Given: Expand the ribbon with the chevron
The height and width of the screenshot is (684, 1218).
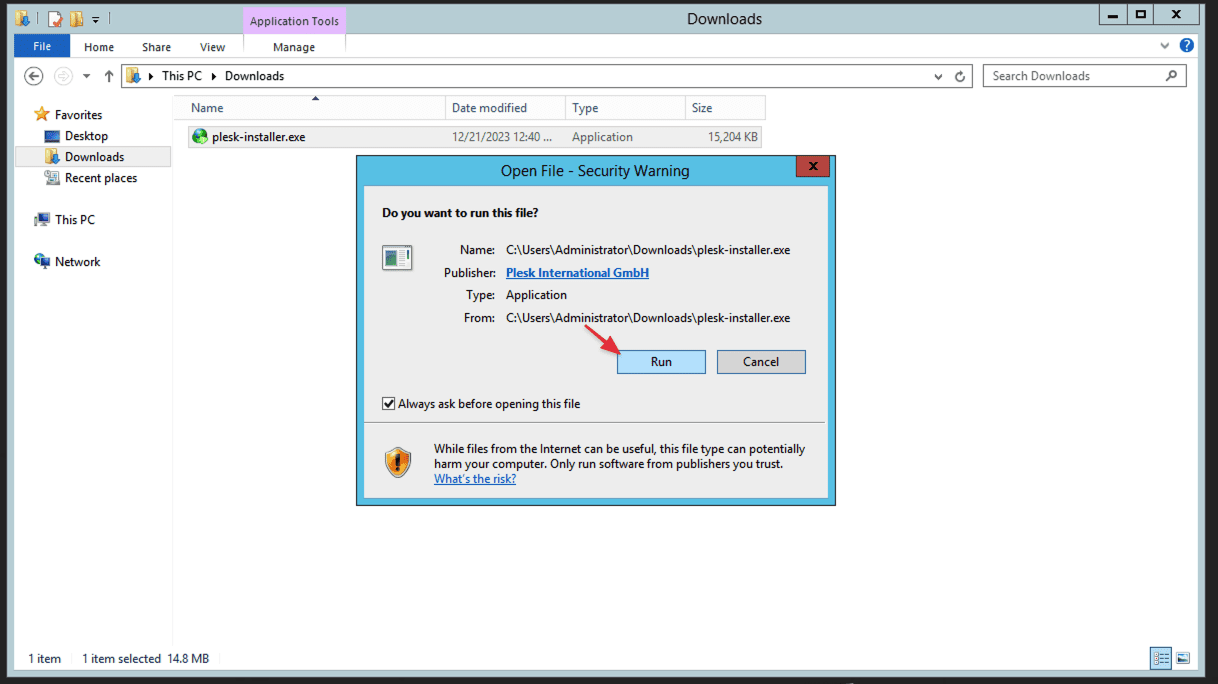Looking at the screenshot, I should tap(1165, 46).
